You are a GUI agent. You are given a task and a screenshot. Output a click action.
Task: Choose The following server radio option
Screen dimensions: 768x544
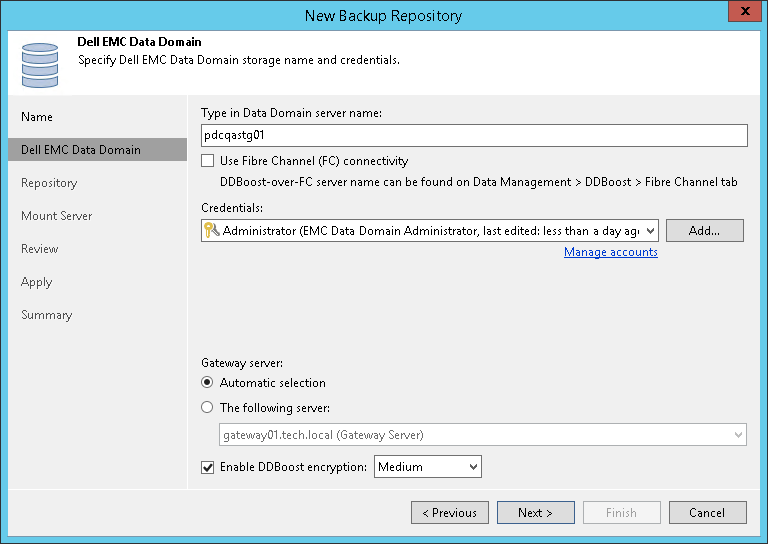[207, 407]
